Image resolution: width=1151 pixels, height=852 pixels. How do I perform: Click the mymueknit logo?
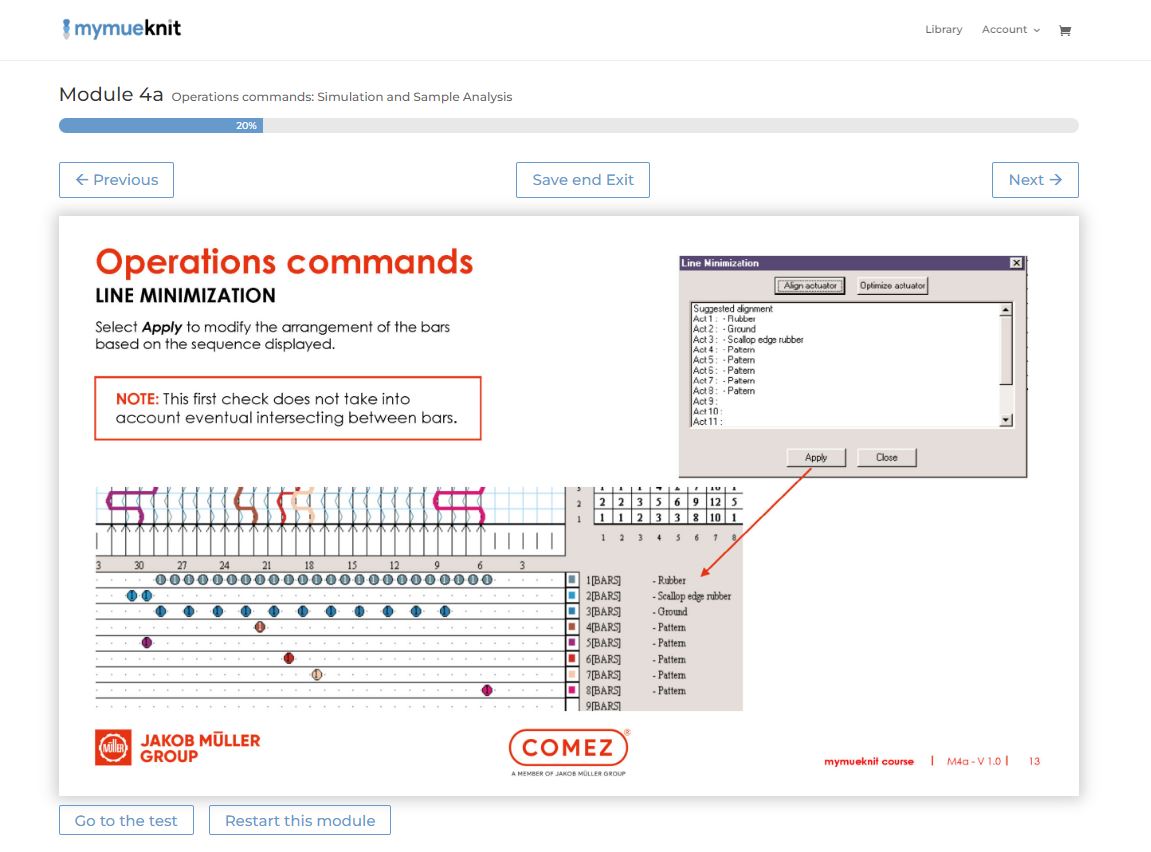point(121,29)
